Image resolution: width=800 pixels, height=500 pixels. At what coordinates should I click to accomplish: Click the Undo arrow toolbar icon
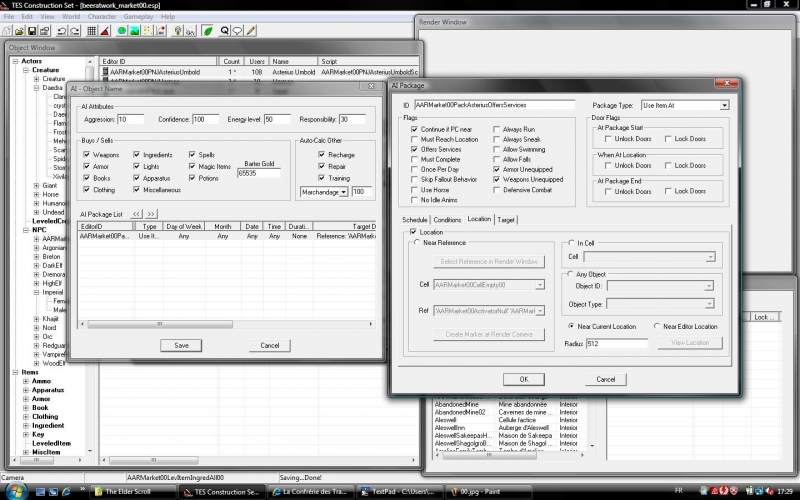[x=61, y=31]
